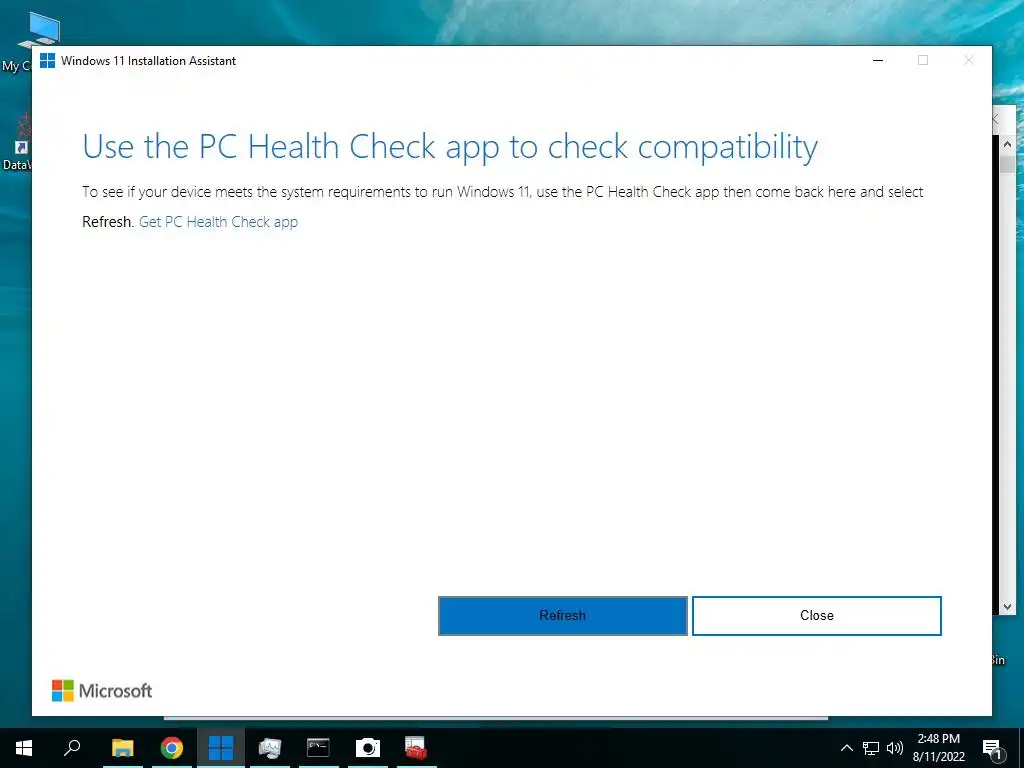Click the heading Use the PC Health Check app

pyautogui.click(x=450, y=146)
